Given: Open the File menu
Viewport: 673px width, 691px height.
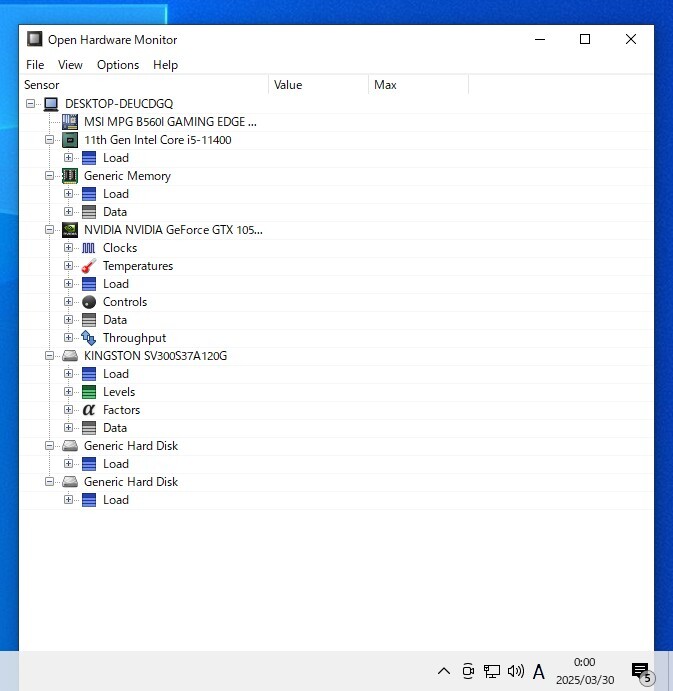Looking at the screenshot, I should pyautogui.click(x=35, y=65).
